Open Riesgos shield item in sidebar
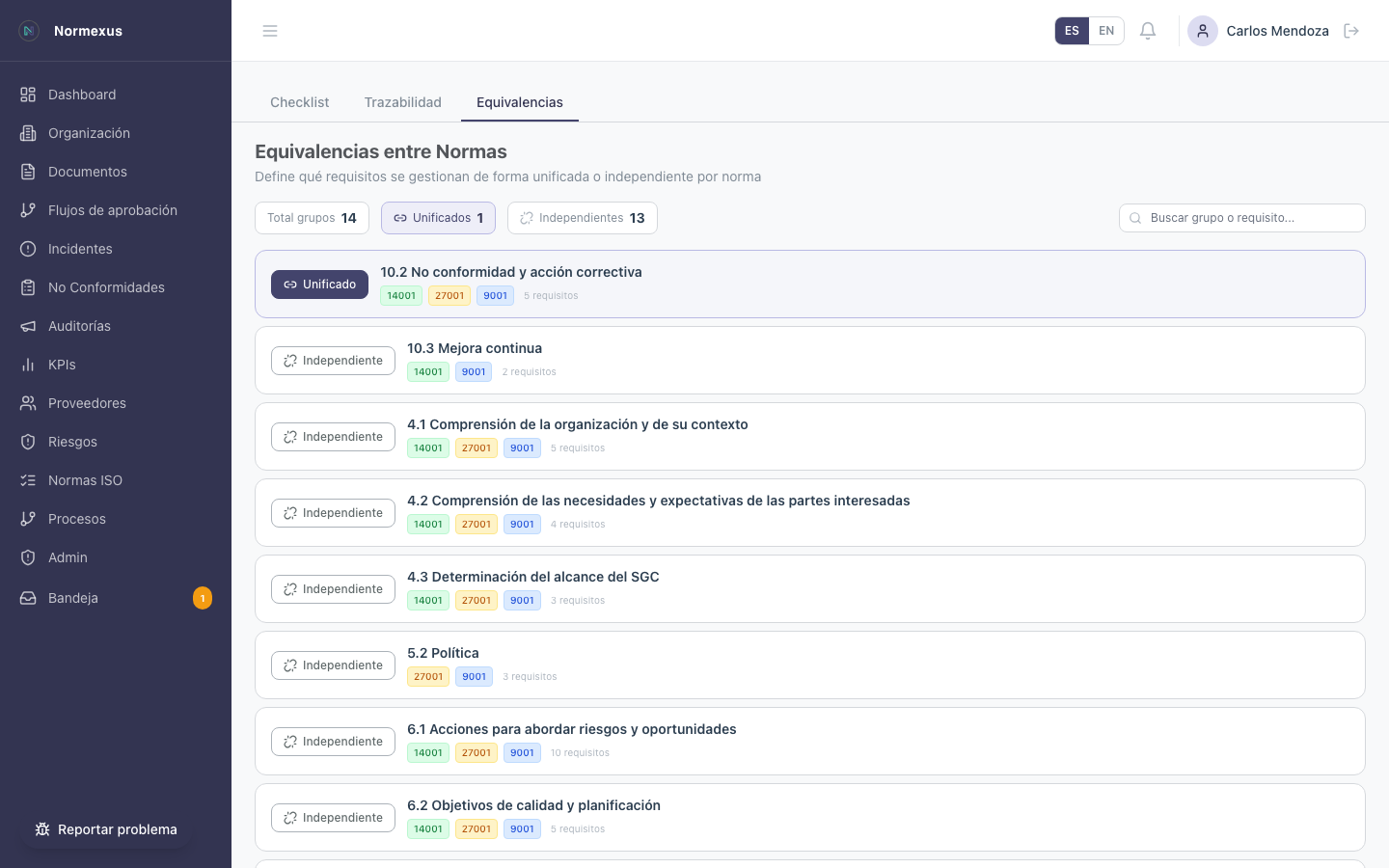1389x868 pixels. (x=72, y=442)
